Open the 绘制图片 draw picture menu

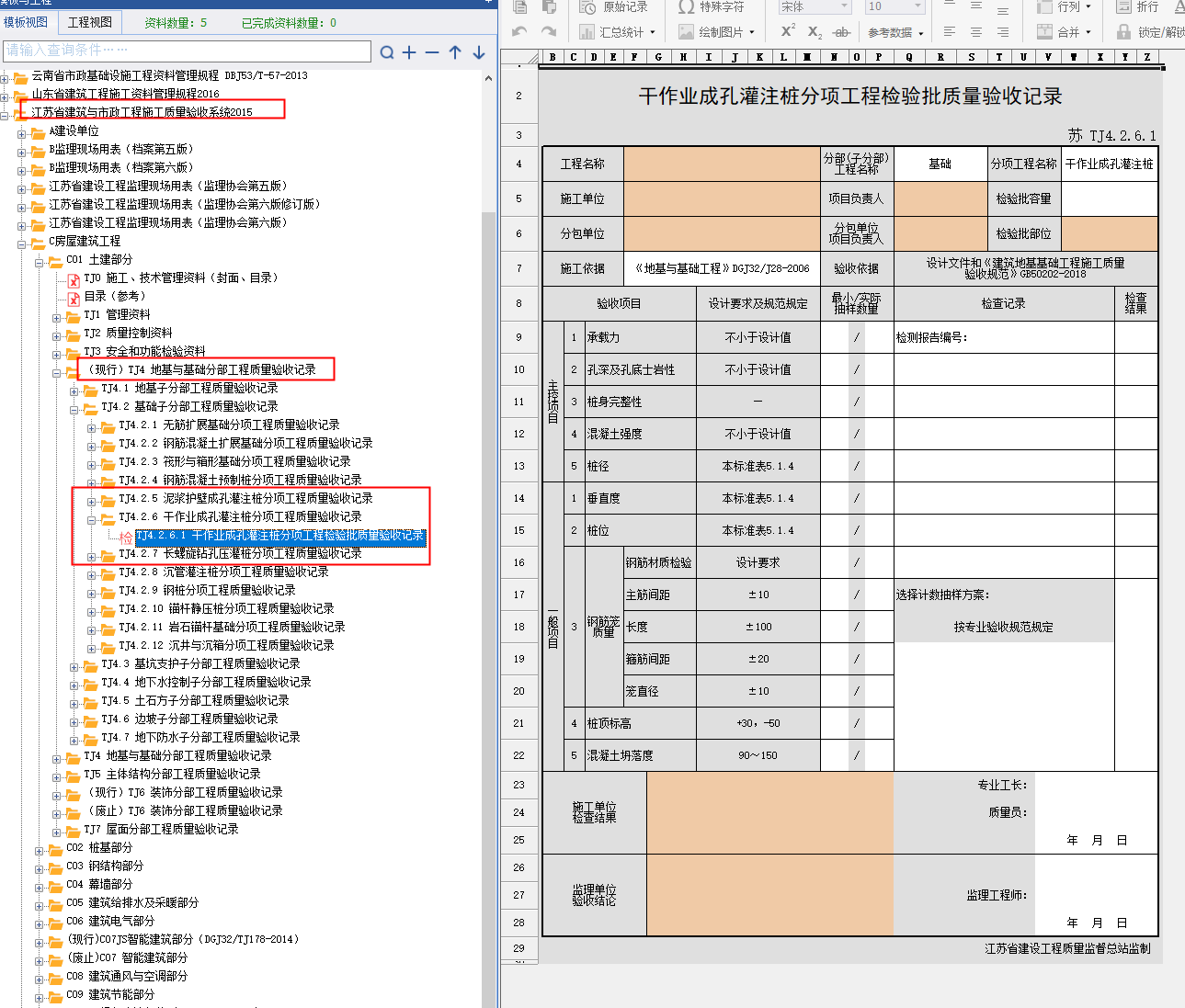pos(716,32)
